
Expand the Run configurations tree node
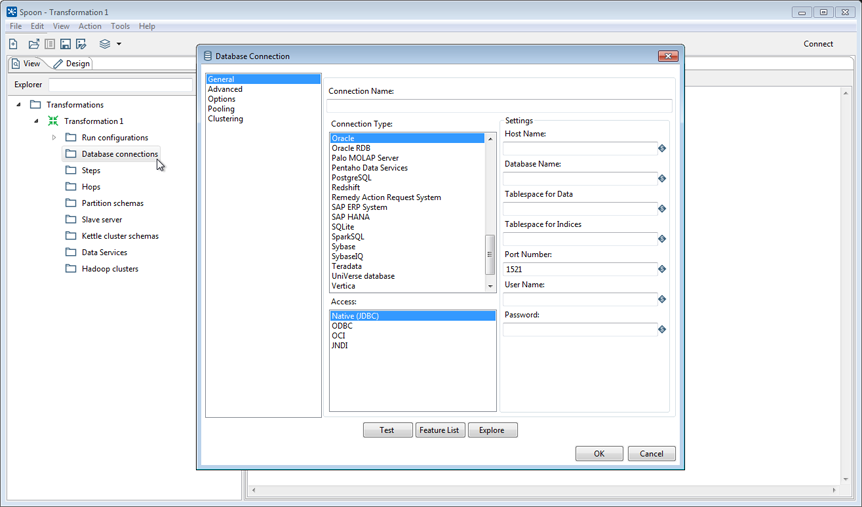coord(54,138)
